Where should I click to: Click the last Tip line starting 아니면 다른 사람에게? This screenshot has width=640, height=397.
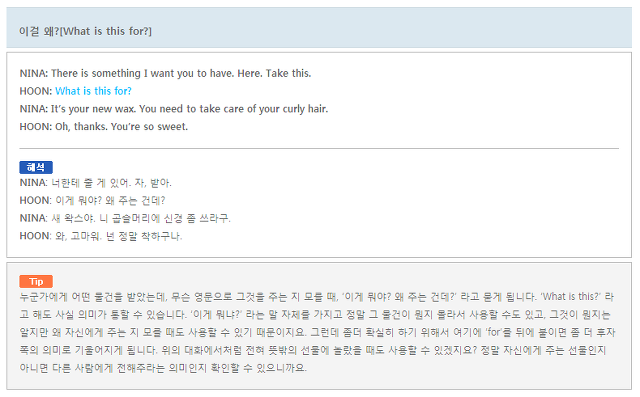[163, 368]
